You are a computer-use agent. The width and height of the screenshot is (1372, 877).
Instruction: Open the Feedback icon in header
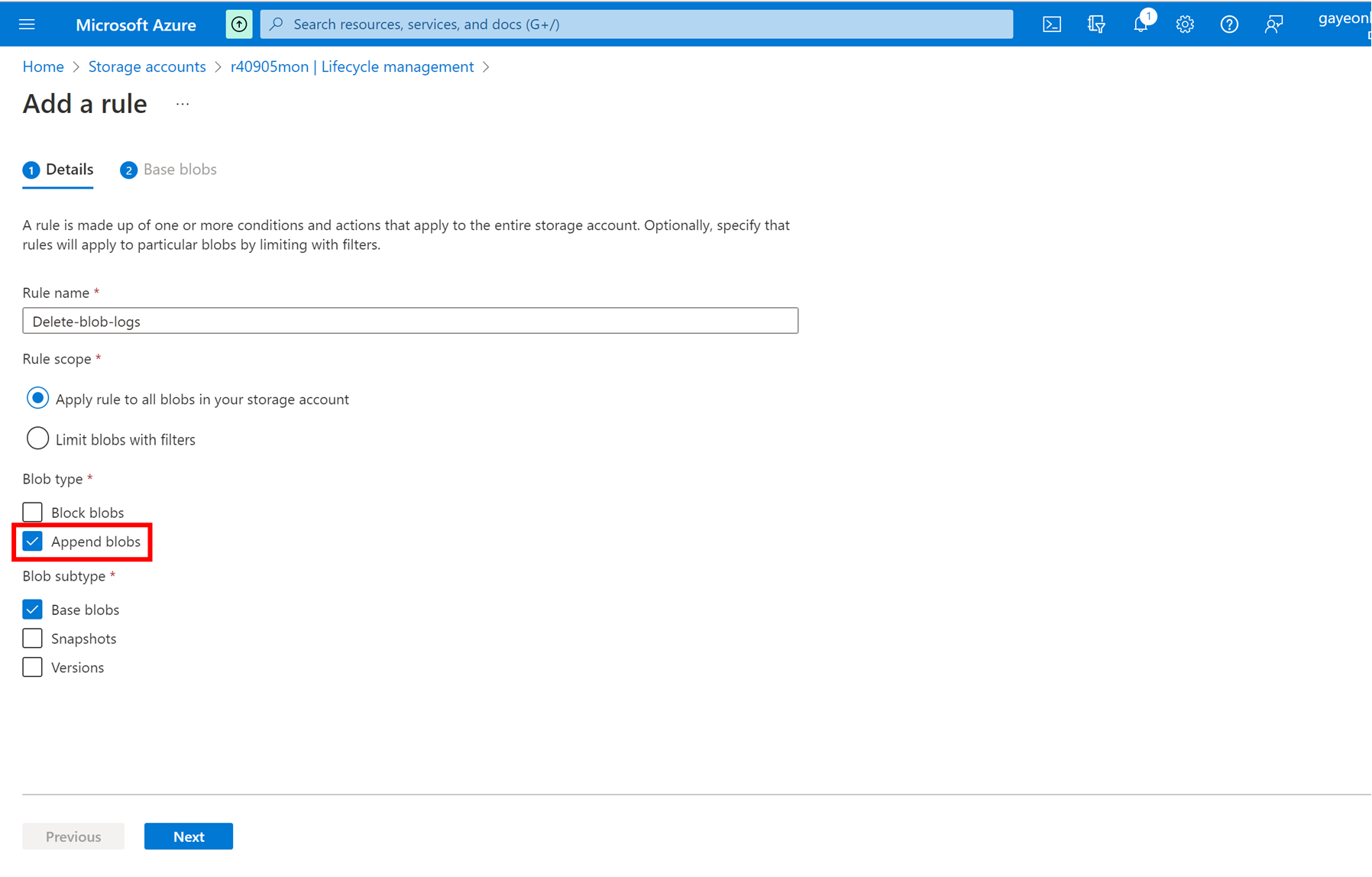point(1273,24)
